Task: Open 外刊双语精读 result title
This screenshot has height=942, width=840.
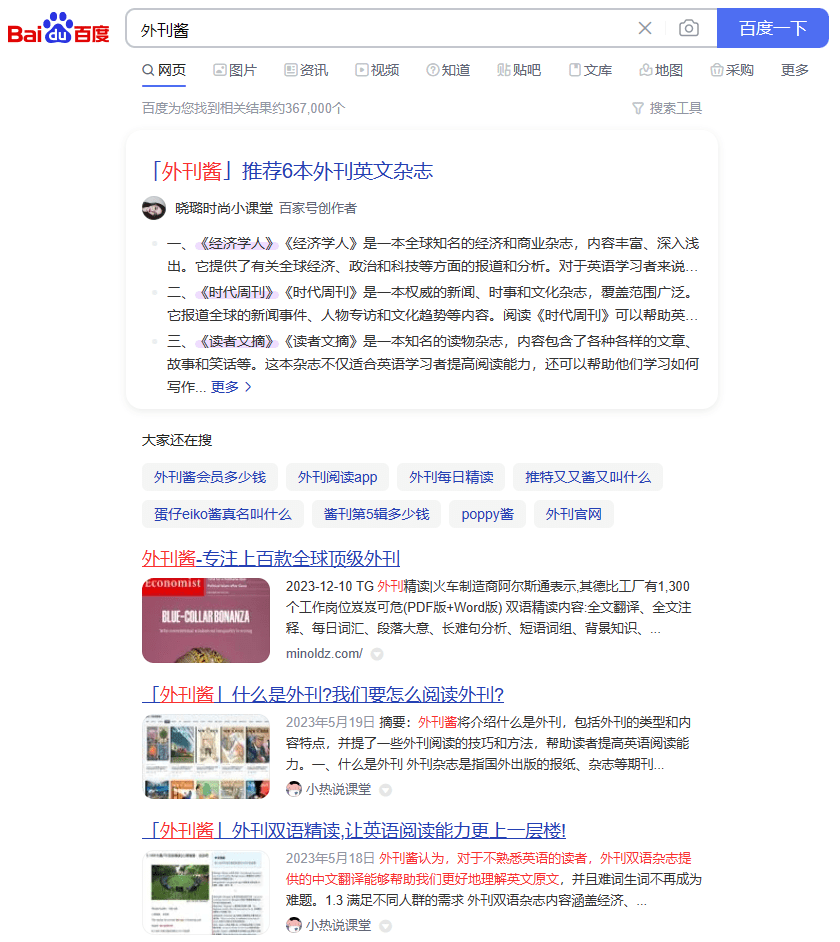Action: pos(354,831)
